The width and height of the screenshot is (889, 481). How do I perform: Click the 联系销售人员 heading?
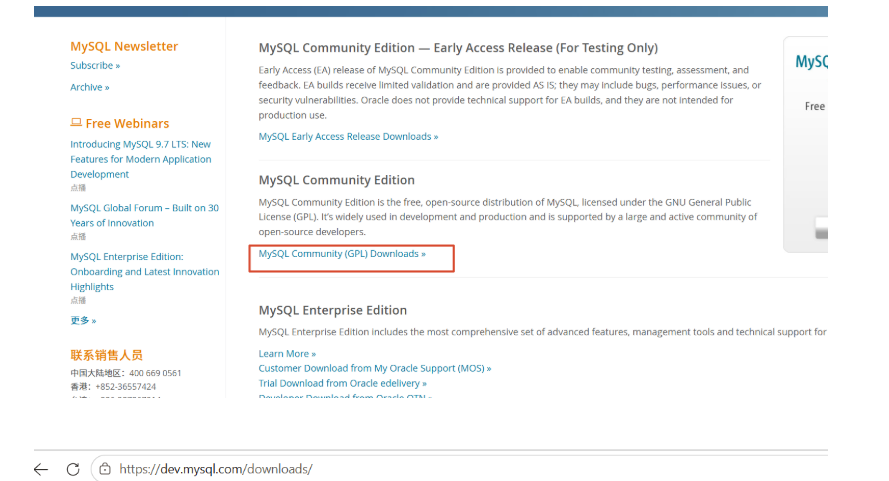click(107, 355)
